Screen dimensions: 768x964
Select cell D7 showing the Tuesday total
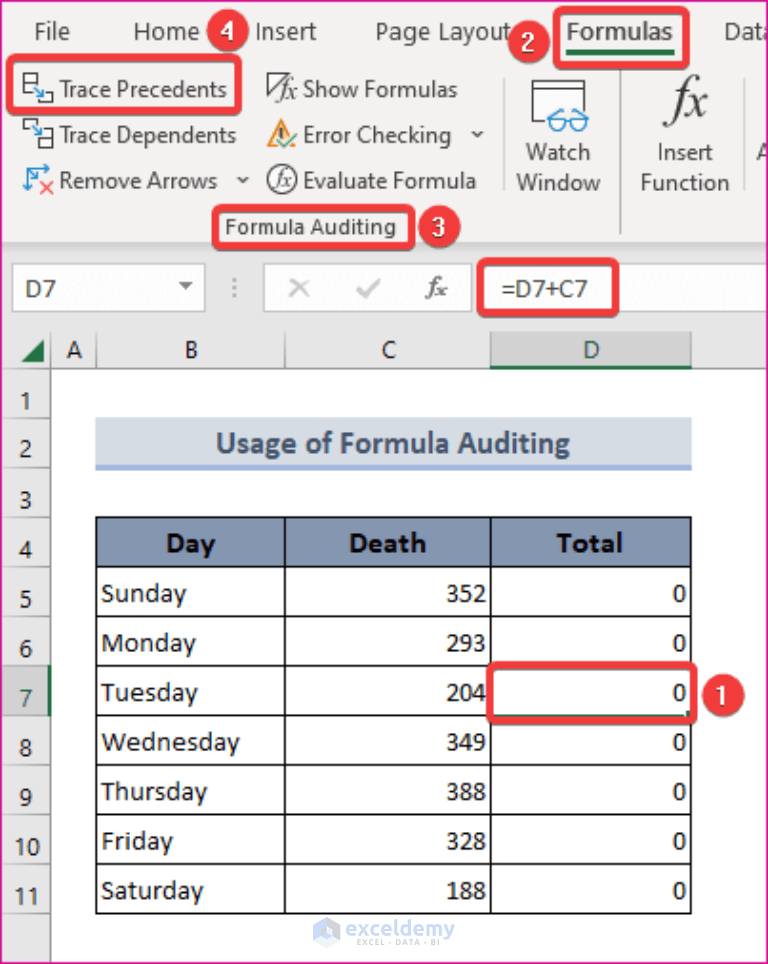(589, 692)
